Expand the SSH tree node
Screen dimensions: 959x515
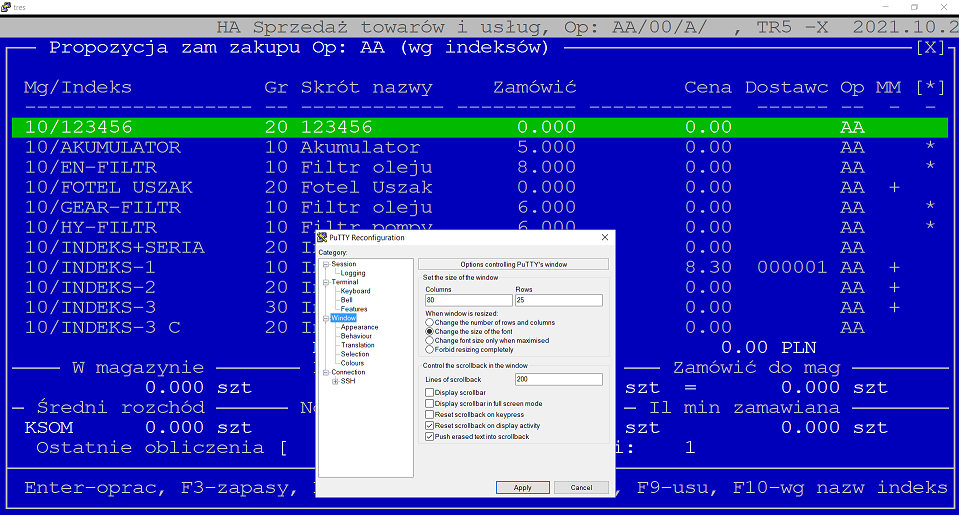(x=335, y=382)
